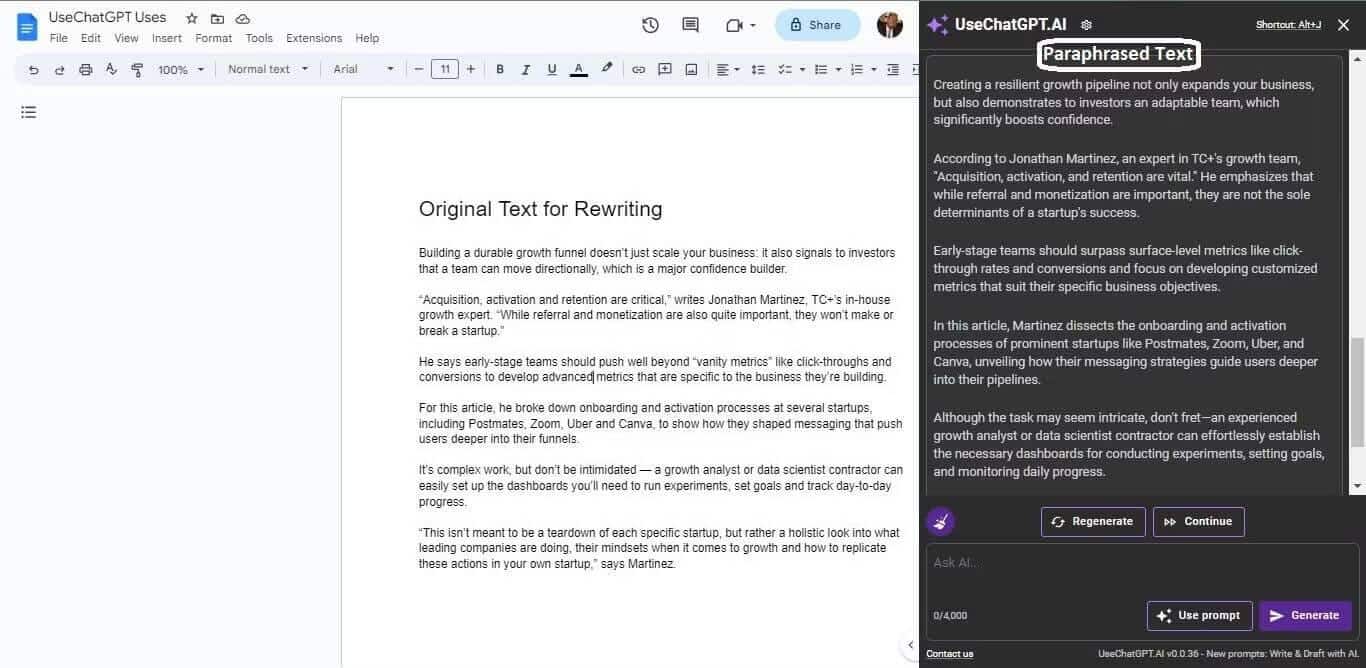
Task: Open UseChatGPT.AI settings gear
Action: [x=1087, y=25]
